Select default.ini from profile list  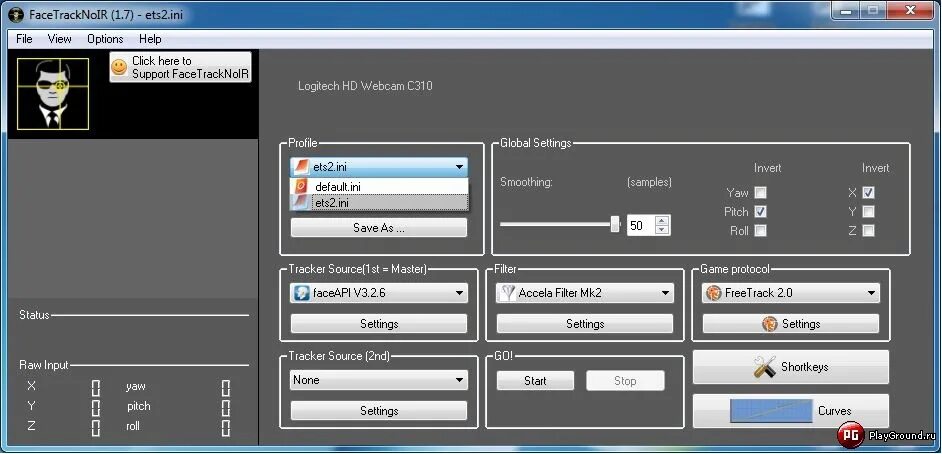tap(378, 187)
